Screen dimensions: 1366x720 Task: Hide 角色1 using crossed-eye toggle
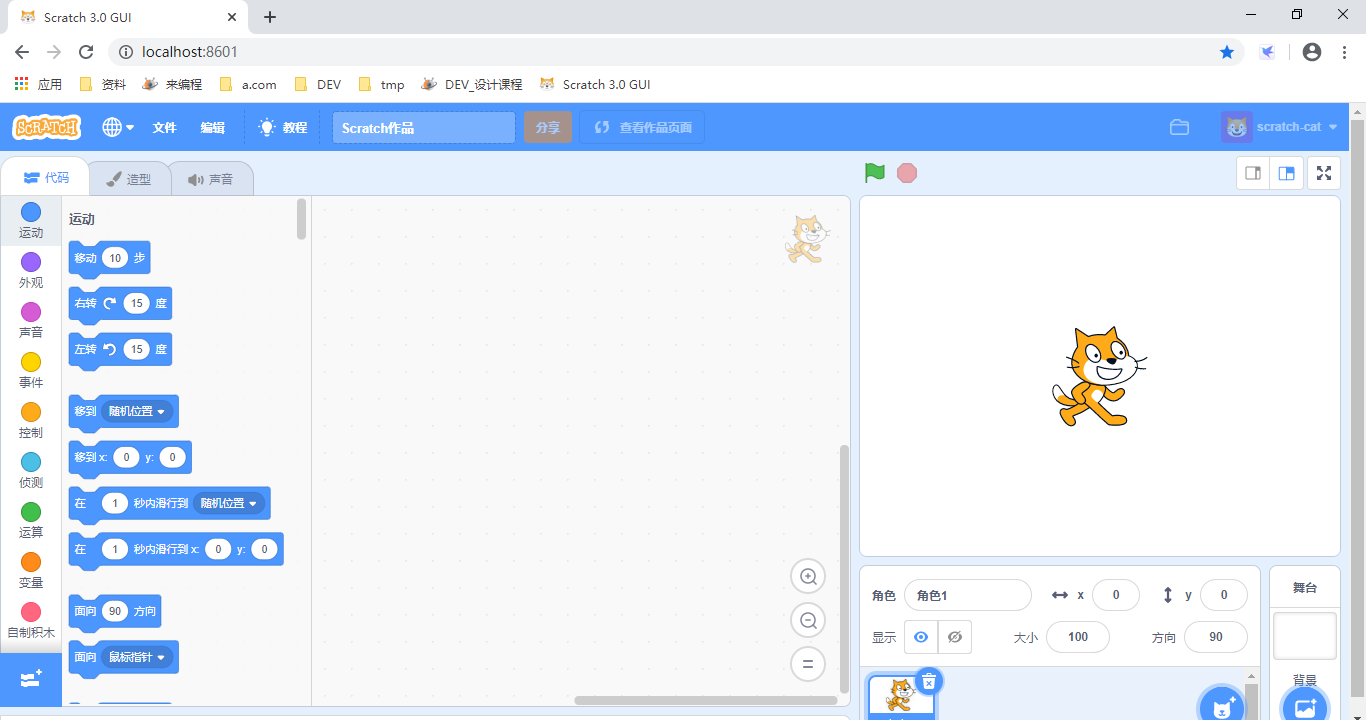(954, 636)
